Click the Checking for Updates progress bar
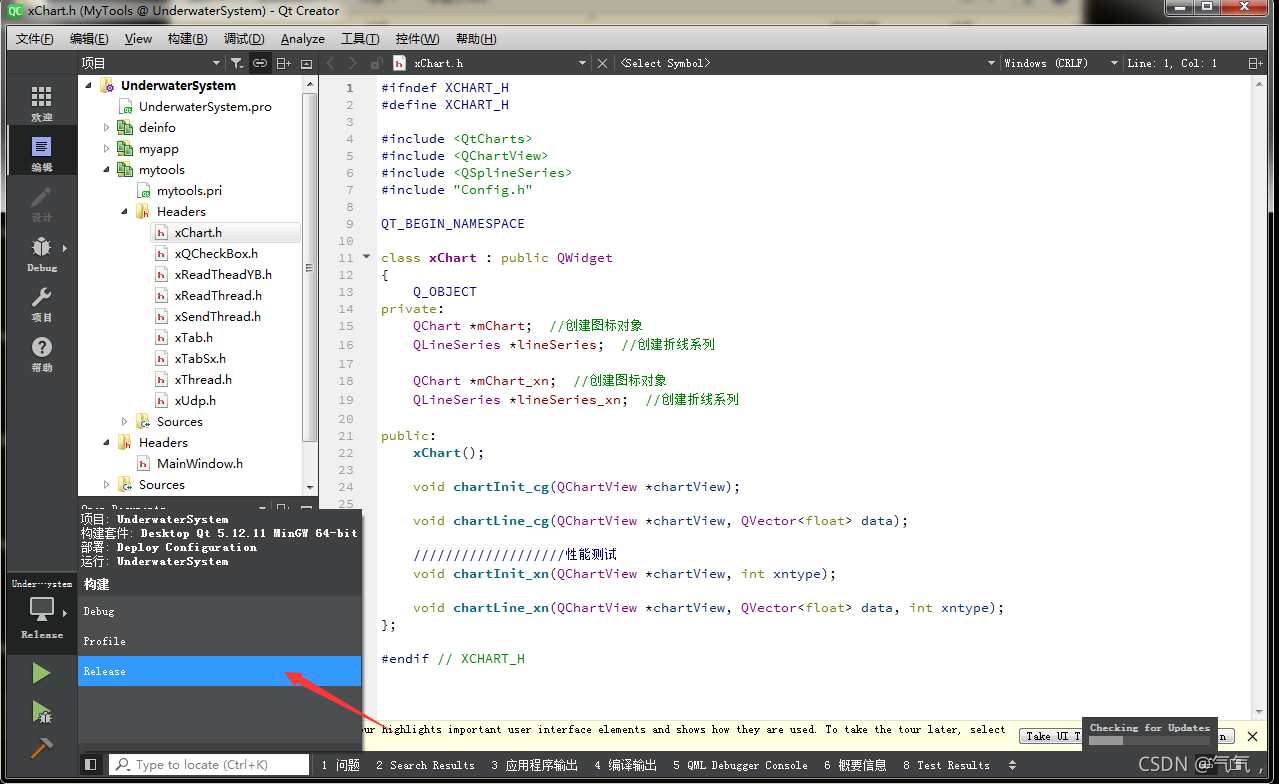1279x784 pixels. click(x=1149, y=741)
